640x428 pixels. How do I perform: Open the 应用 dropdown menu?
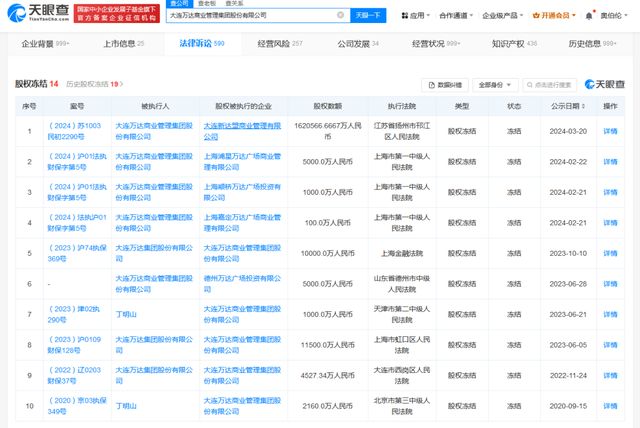(416, 16)
